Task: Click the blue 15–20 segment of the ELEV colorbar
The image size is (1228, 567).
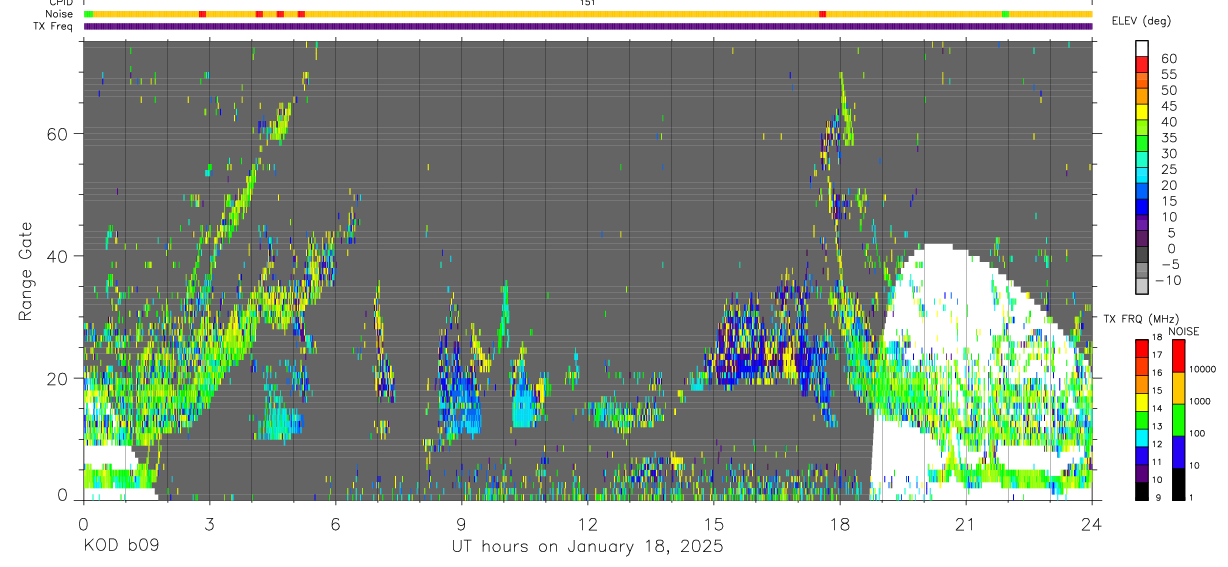Action: (x=1142, y=193)
